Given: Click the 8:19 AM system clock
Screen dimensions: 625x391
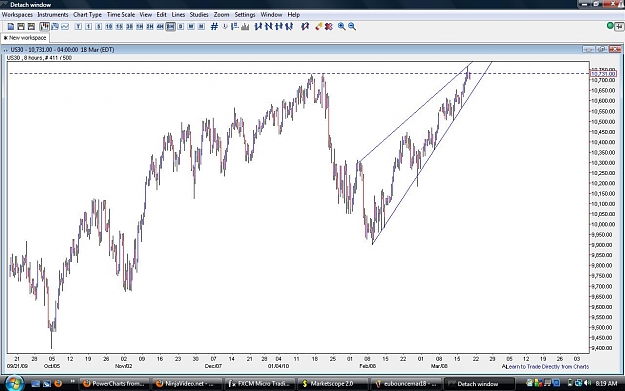Looking at the screenshot, I should point(606,383).
